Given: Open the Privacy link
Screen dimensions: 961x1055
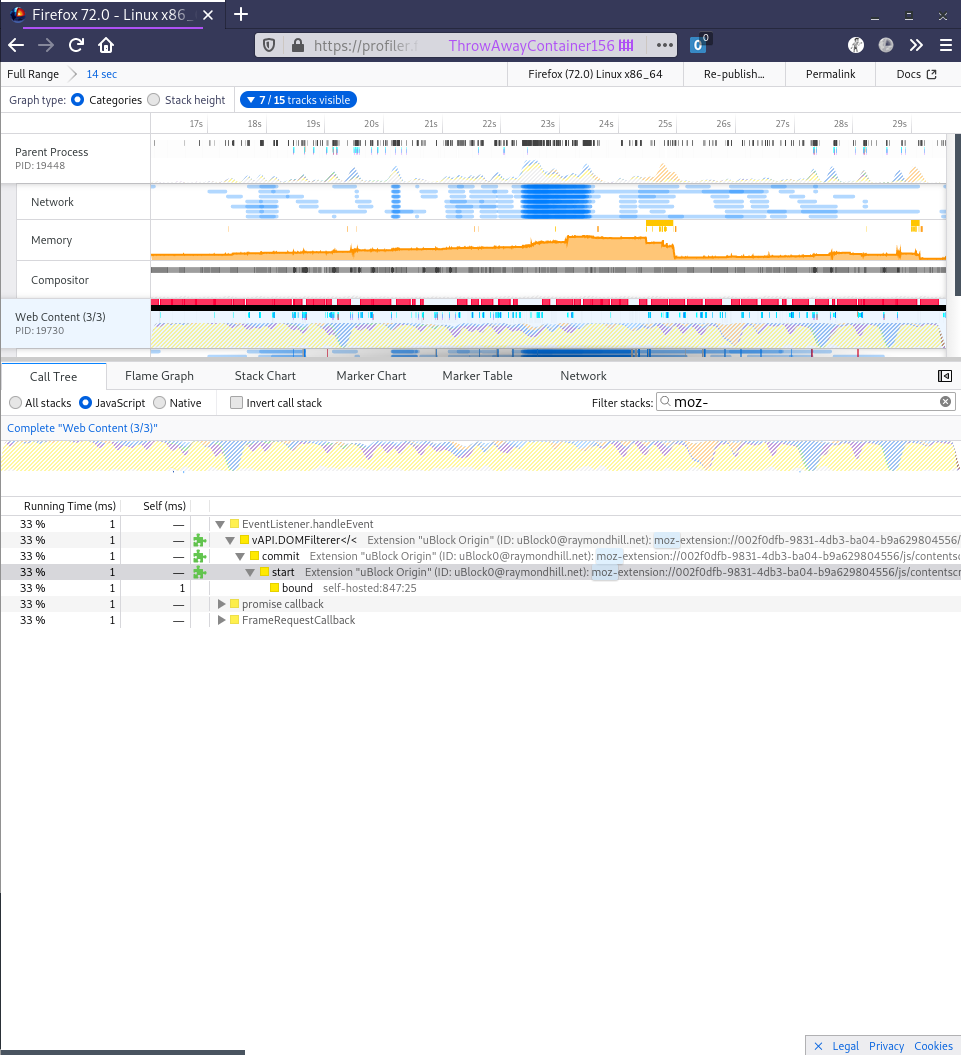Looking at the screenshot, I should [886, 1046].
